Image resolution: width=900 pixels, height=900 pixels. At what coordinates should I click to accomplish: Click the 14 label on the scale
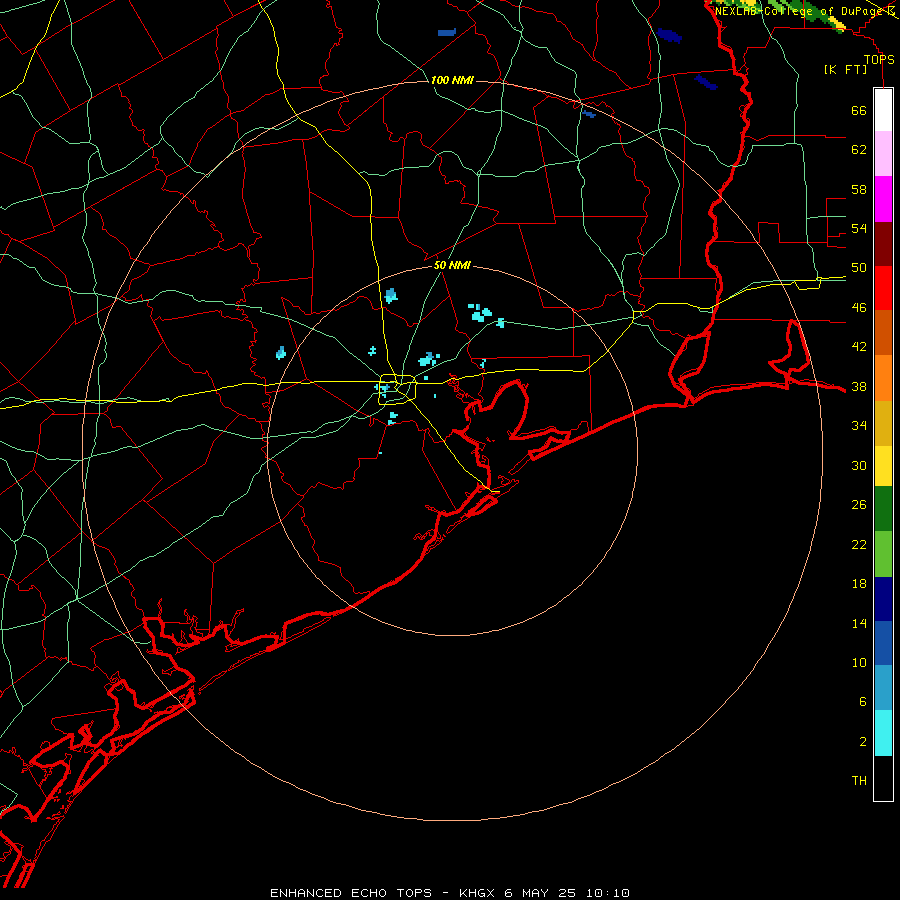pyautogui.click(x=859, y=623)
